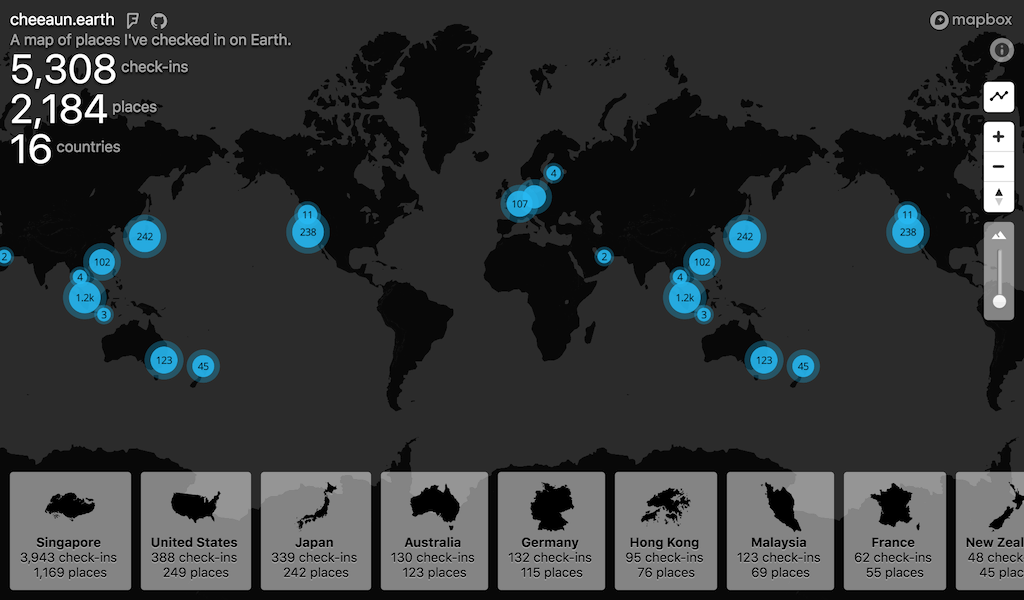
Task: Pick the Germany country card
Action: (551, 531)
